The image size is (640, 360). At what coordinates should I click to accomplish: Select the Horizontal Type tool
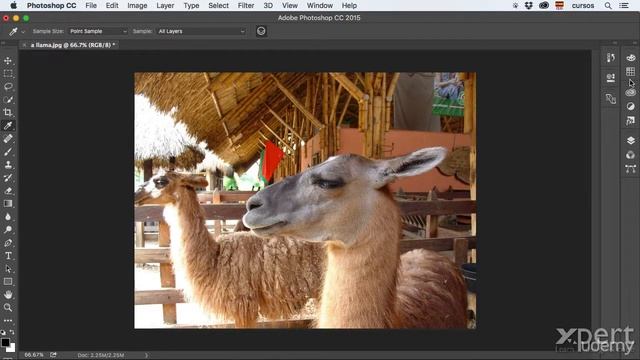[8, 256]
